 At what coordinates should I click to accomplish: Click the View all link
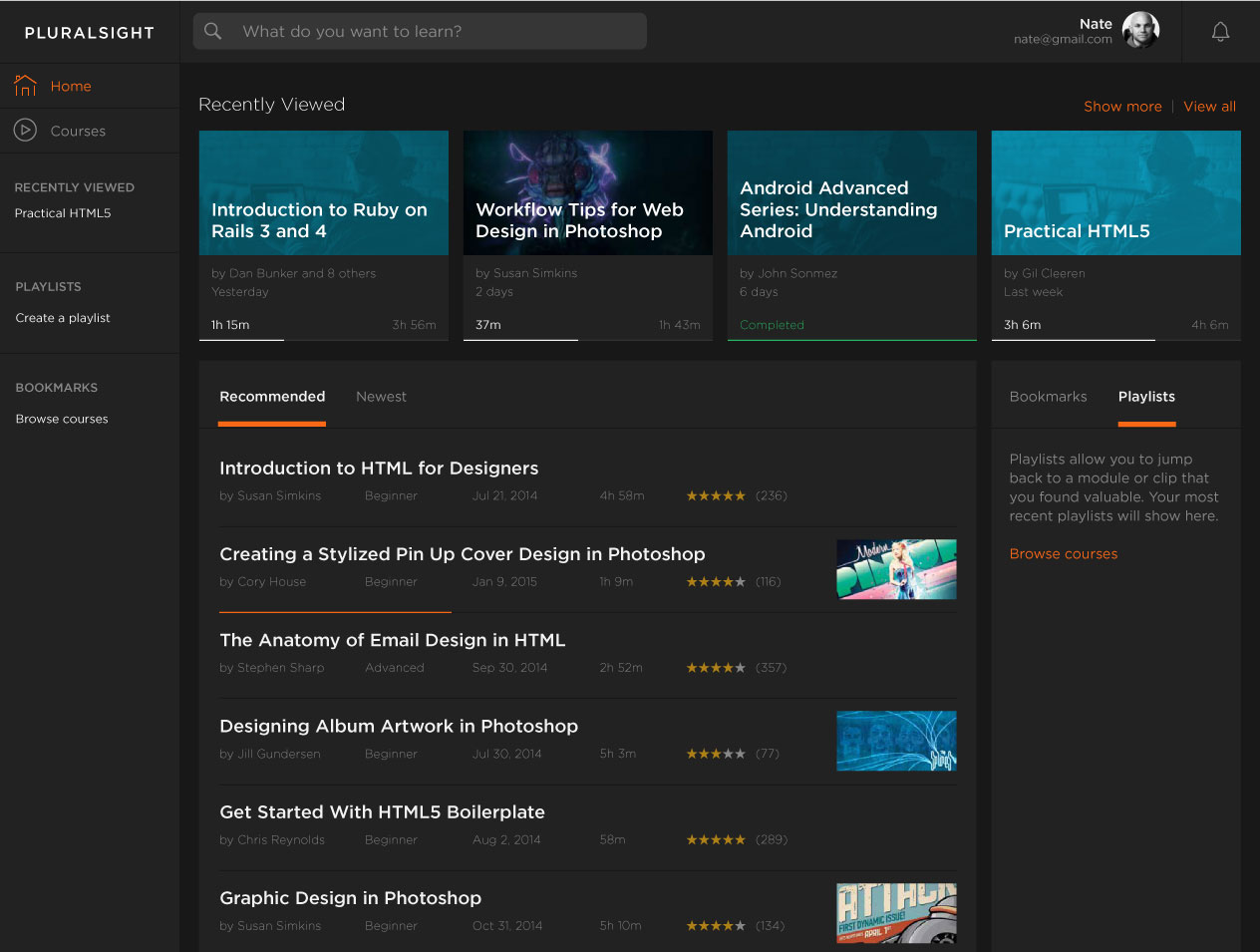coord(1209,107)
